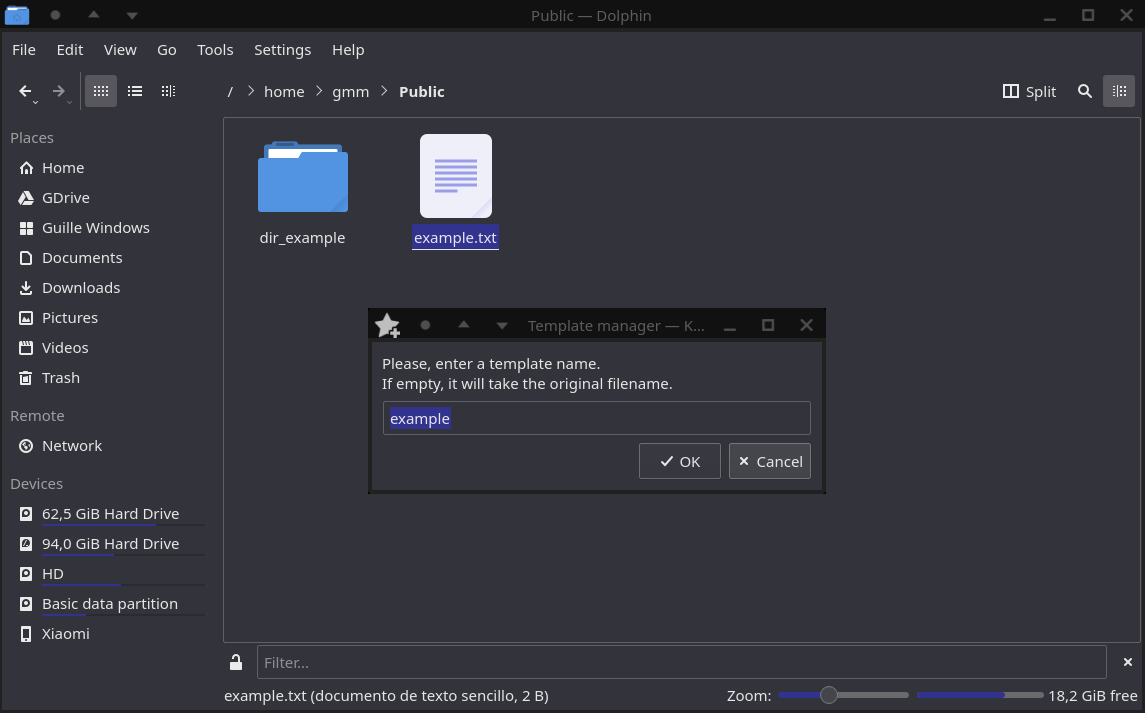This screenshot has width=1145, height=713.
Task: Switch to Icons view mode
Action: coord(101,91)
